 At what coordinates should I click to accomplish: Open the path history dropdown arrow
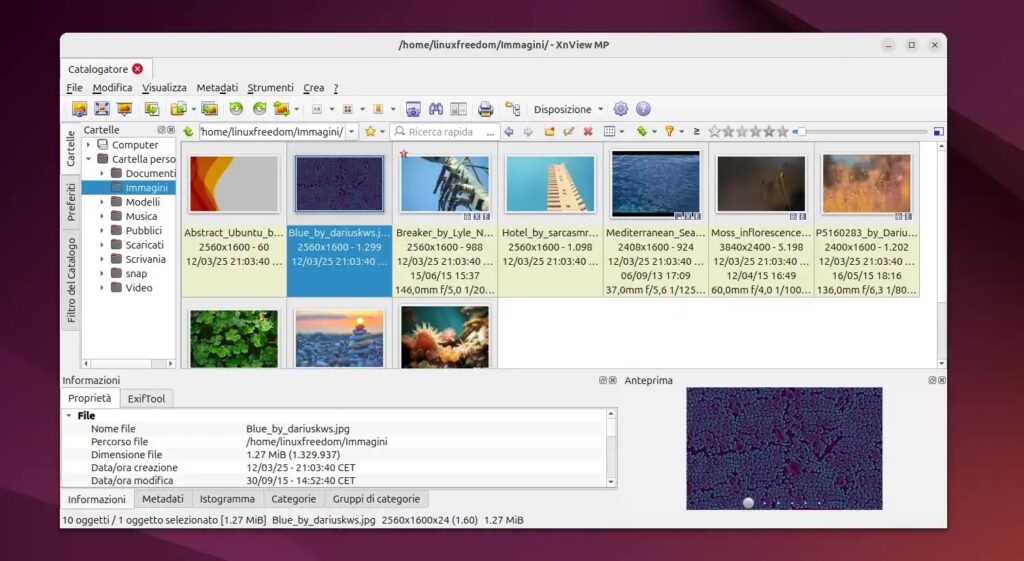(x=351, y=132)
